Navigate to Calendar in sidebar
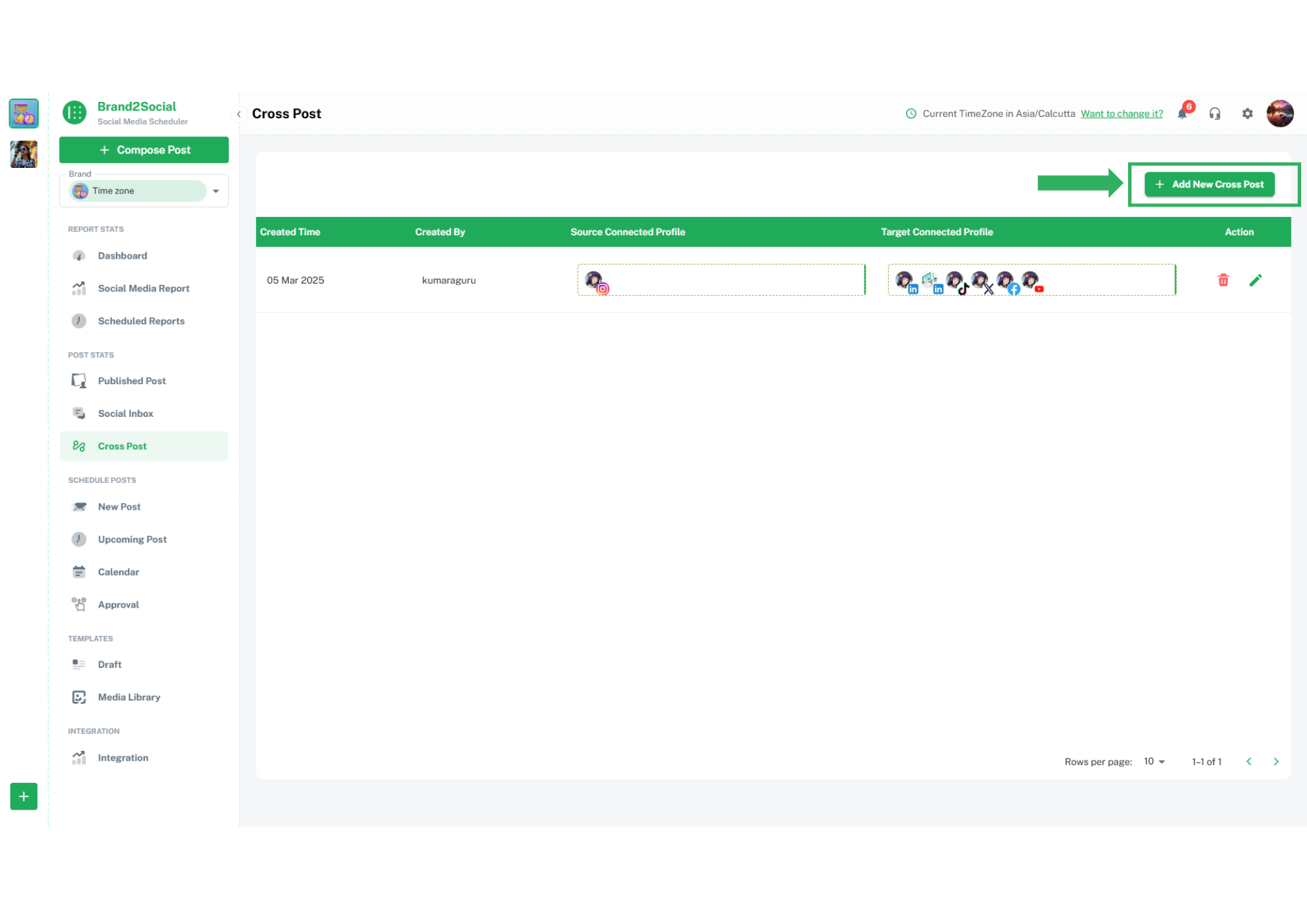Image resolution: width=1307 pixels, height=924 pixels. [118, 572]
